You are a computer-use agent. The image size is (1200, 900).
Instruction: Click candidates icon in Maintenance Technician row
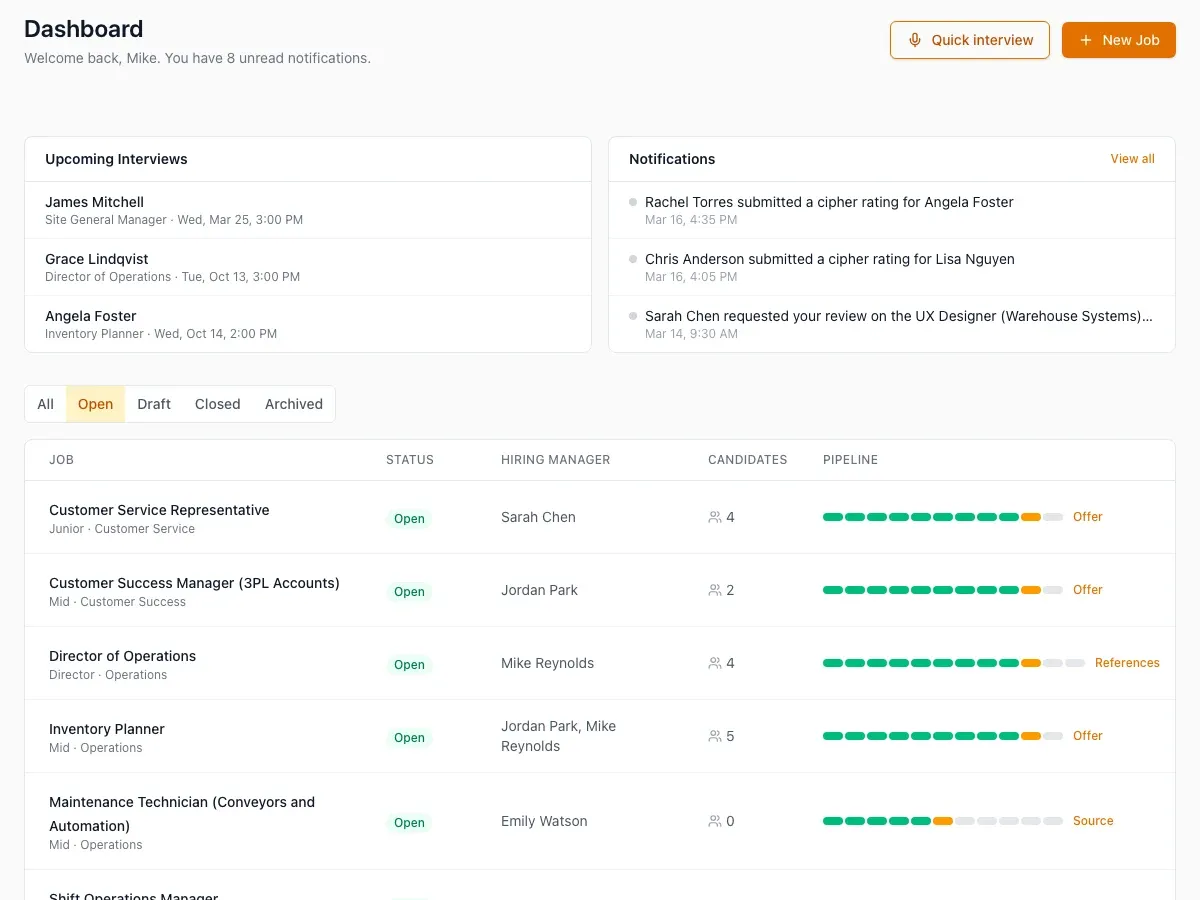(715, 821)
